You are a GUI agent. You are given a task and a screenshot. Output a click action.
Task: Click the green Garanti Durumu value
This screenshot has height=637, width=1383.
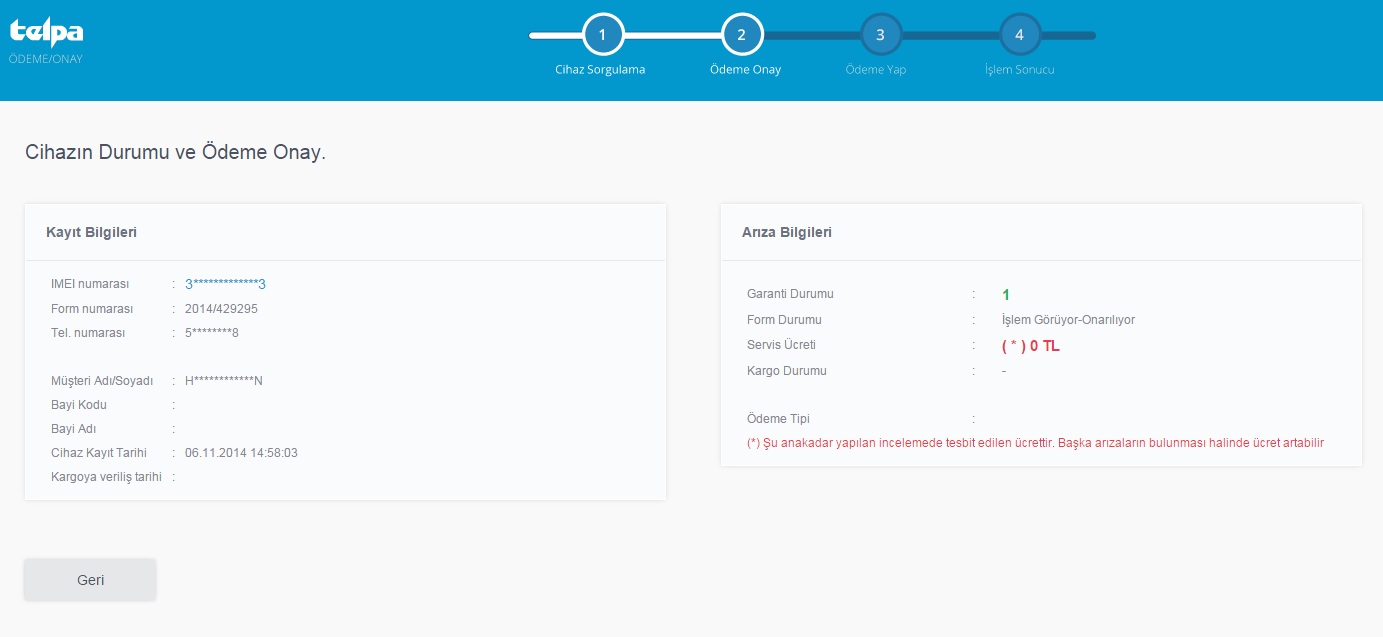[x=1006, y=295]
